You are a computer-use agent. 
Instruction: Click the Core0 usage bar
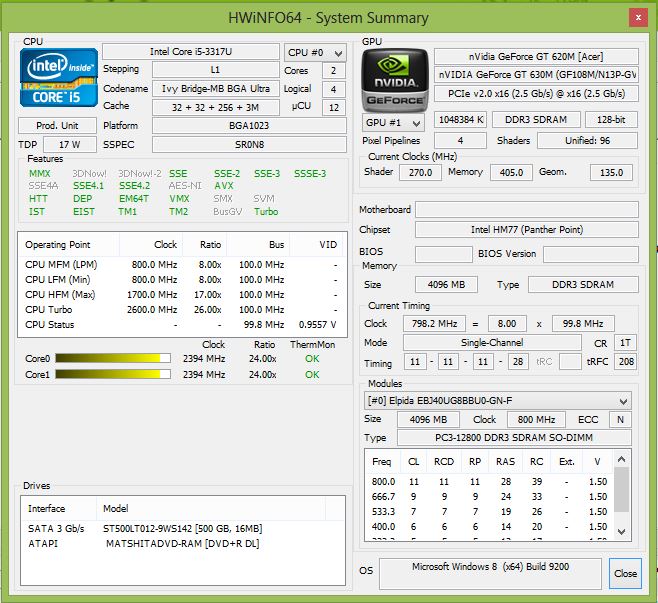(113, 358)
